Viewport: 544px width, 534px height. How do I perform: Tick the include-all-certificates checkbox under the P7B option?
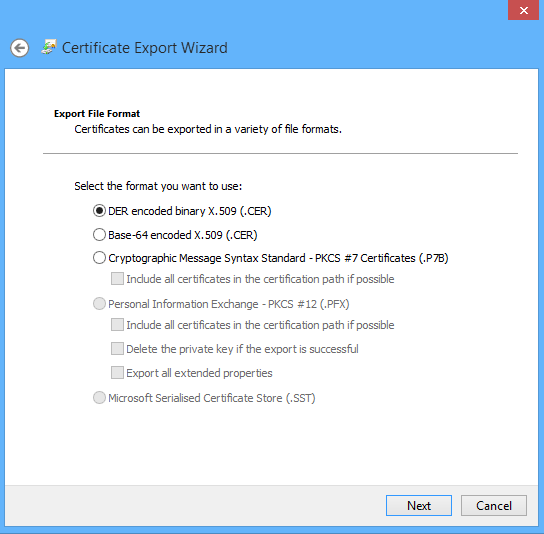coord(117,279)
